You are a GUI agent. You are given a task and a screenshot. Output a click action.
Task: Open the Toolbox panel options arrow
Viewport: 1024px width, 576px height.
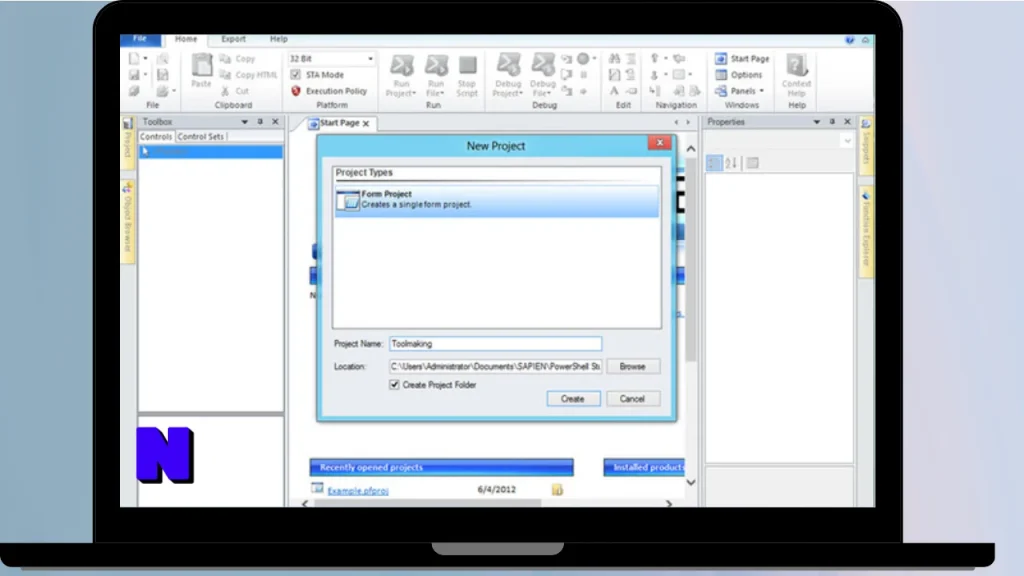click(x=244, y=122)
